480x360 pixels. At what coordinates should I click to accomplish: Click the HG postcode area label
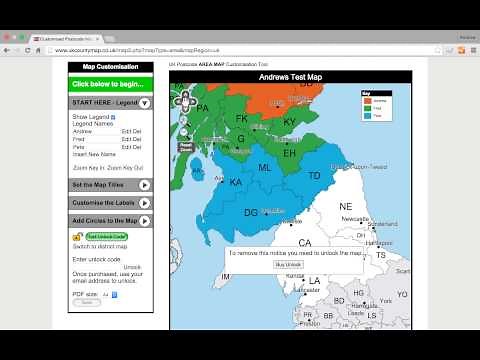358,293
